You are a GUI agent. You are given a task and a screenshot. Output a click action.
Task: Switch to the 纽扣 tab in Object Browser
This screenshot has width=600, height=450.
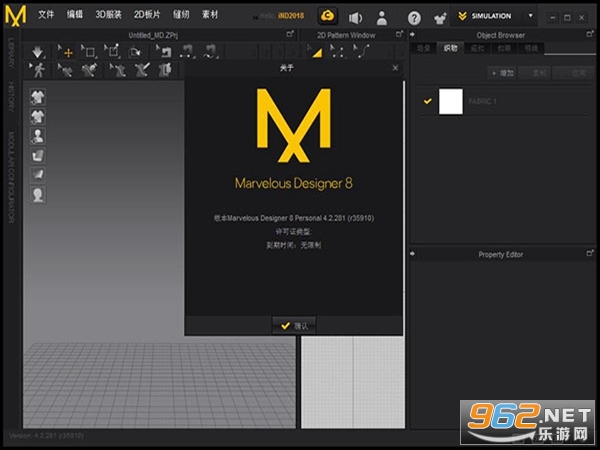(477, 48)
